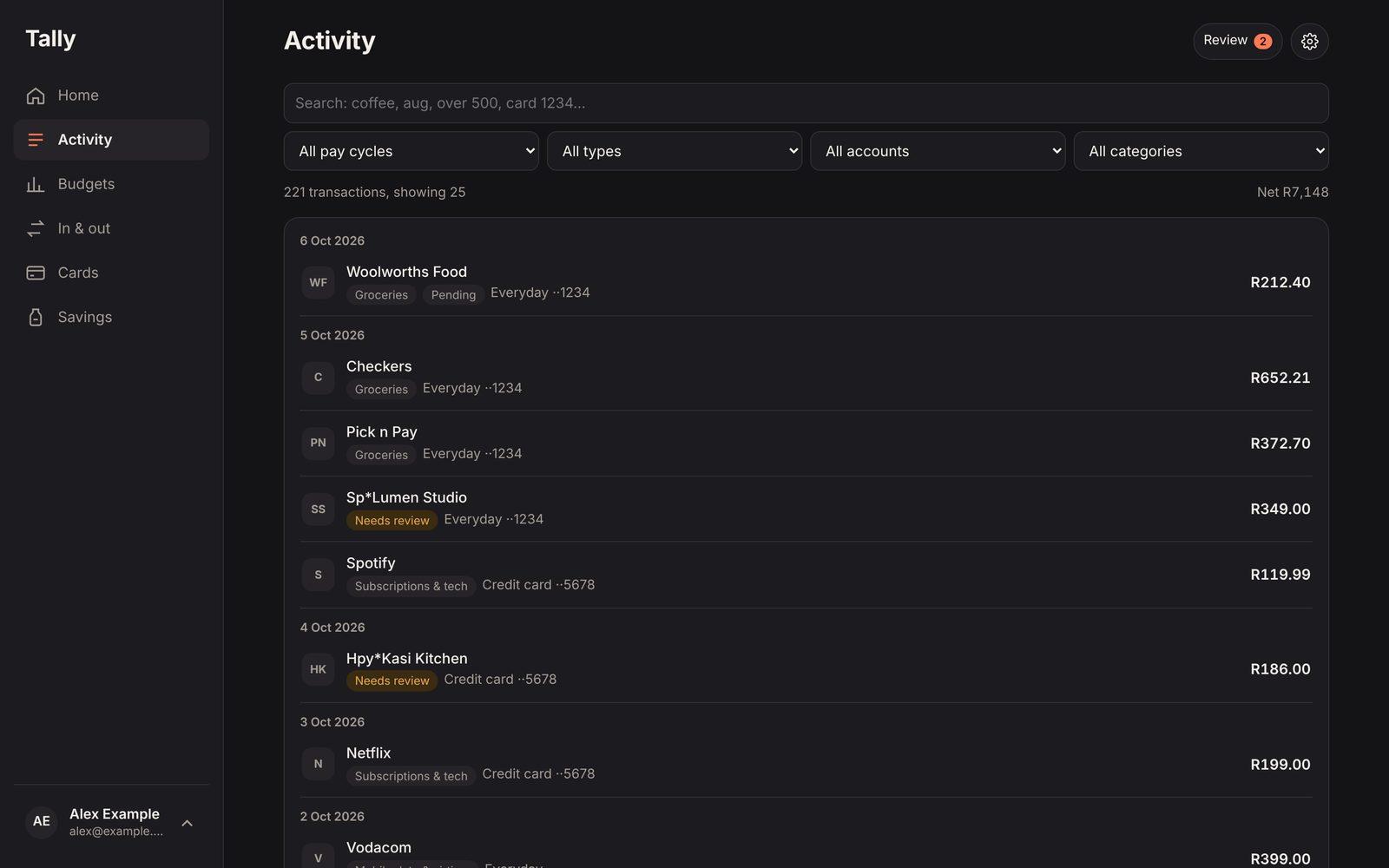Click the R372.70 amount for Pick n Pay
Screen dimensions: 1389x868
(x=1280, y=444)
